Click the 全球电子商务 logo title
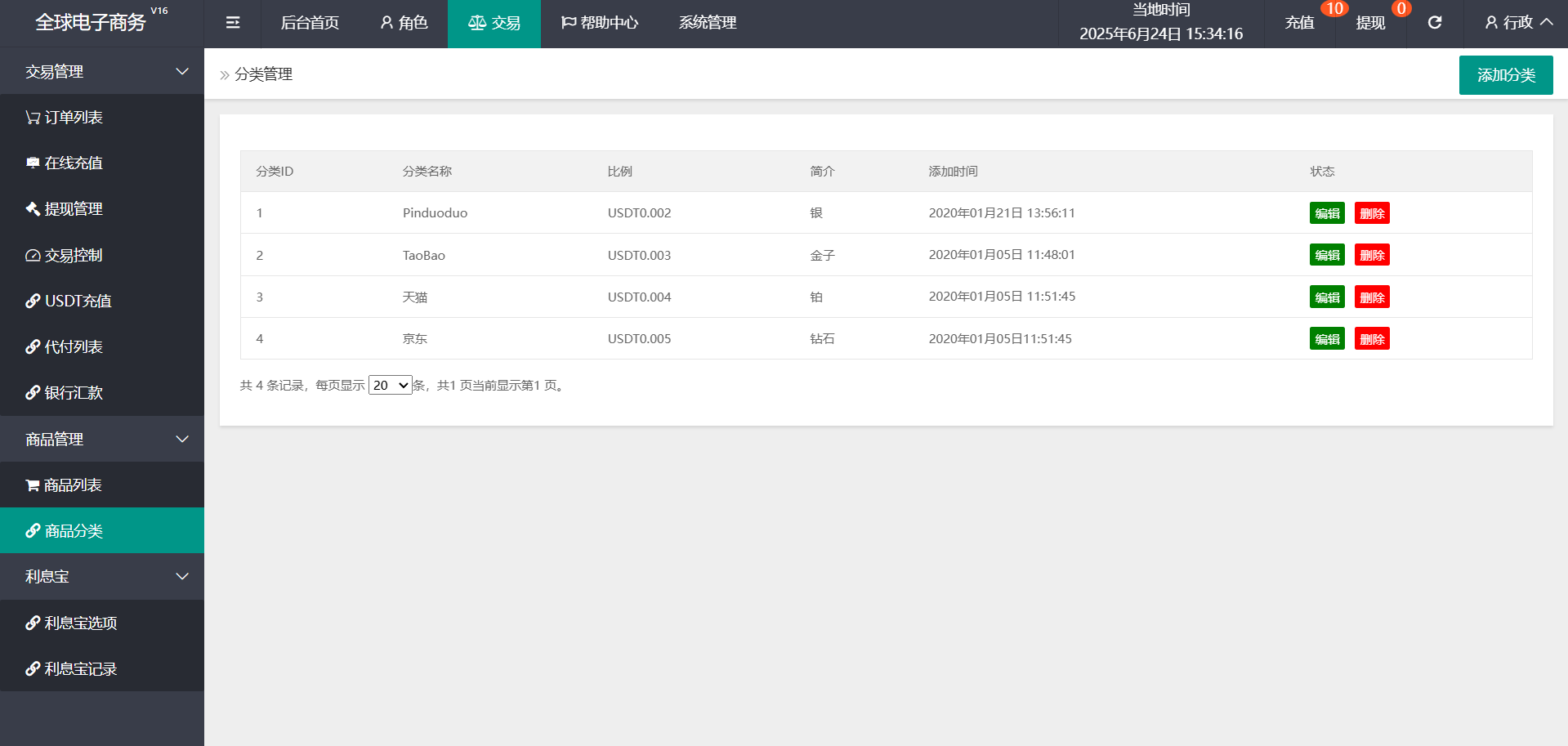 91,23
